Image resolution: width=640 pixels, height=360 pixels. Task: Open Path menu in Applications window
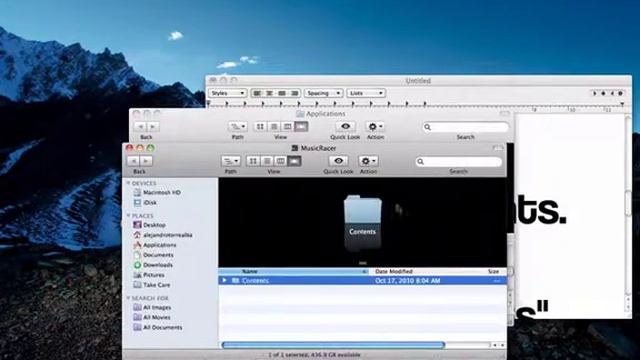click(238, 127)
